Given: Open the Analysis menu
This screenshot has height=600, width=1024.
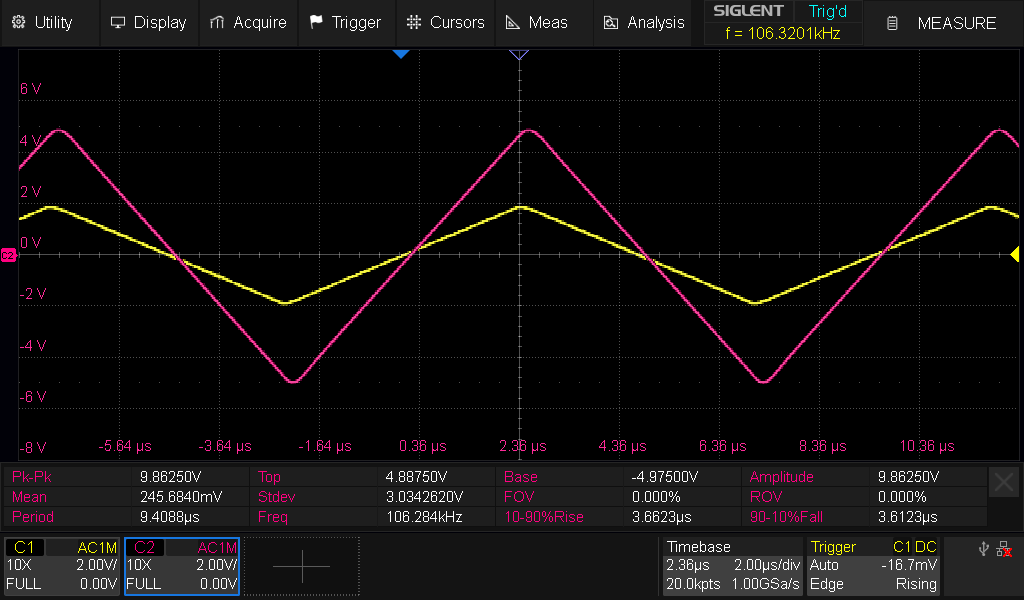Looking at the screenshot, I should click(x=643, y=22).
